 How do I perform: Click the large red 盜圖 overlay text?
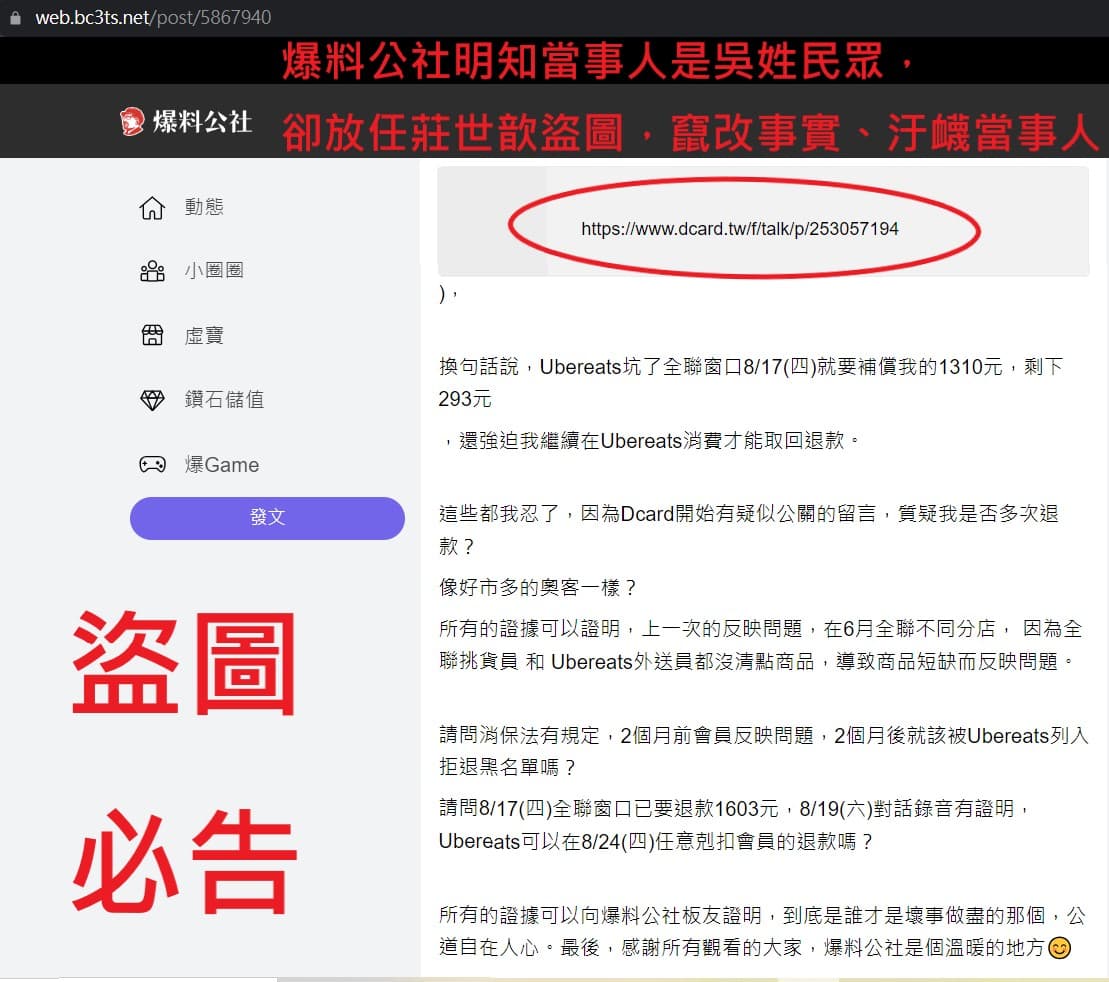(x=184, y=663)
